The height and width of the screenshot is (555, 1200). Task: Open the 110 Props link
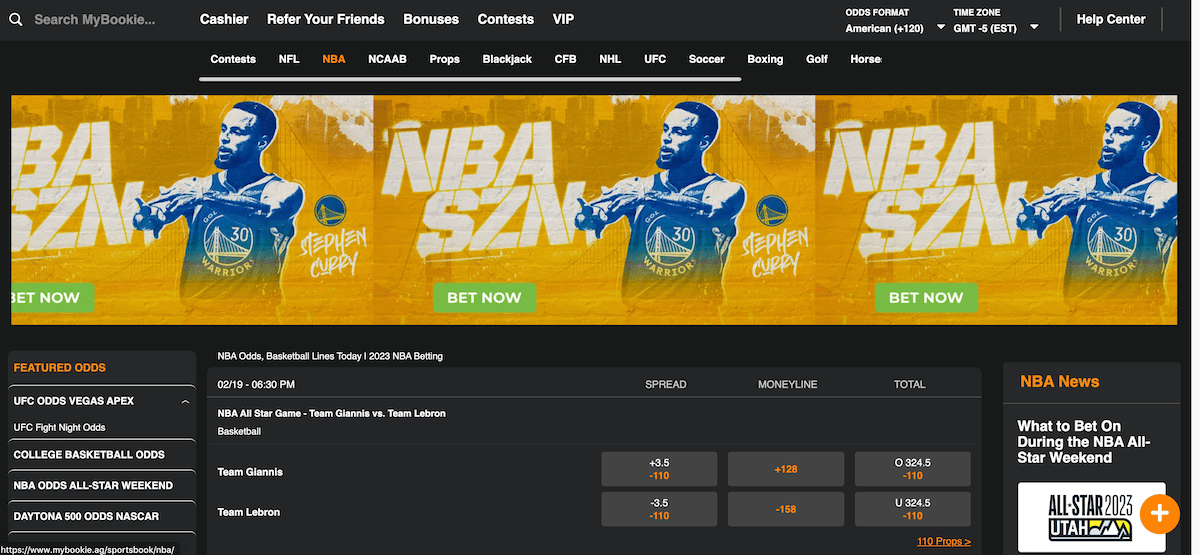(943, 542)
